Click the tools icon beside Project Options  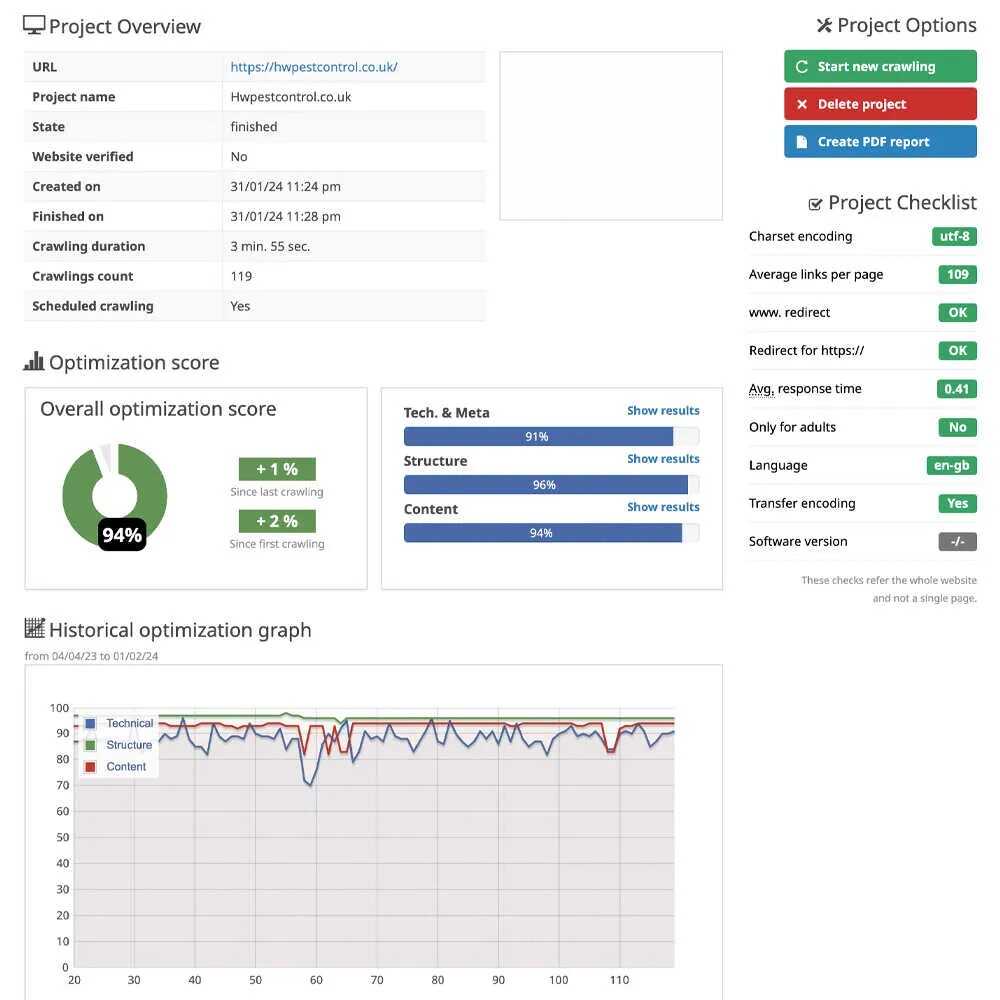[x=824, y=26]
